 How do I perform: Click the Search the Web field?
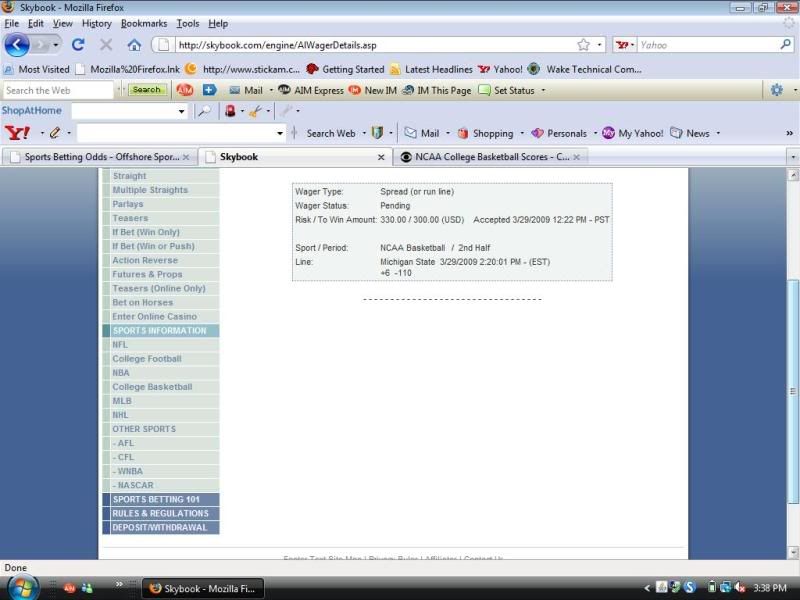[57, 90]
